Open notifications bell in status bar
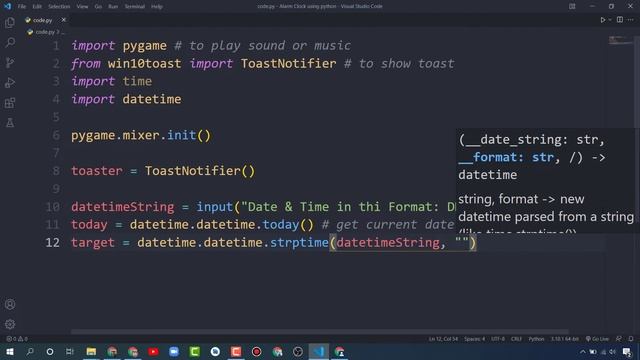640x360 pixels. (x=631, y=339)
